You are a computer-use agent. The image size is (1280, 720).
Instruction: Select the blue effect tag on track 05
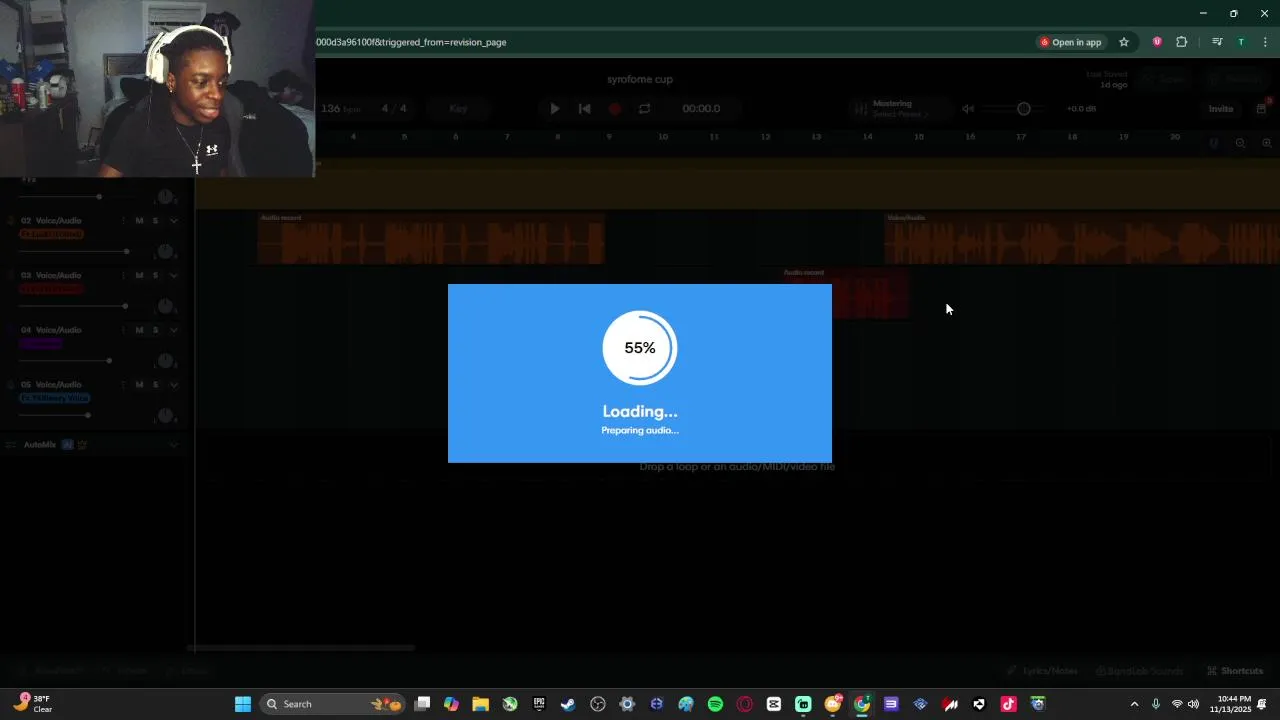55,398
